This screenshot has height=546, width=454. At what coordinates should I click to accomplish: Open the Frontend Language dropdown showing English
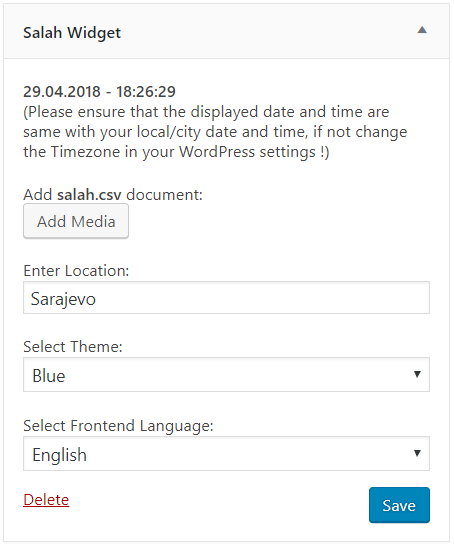(x=226, y=454)
